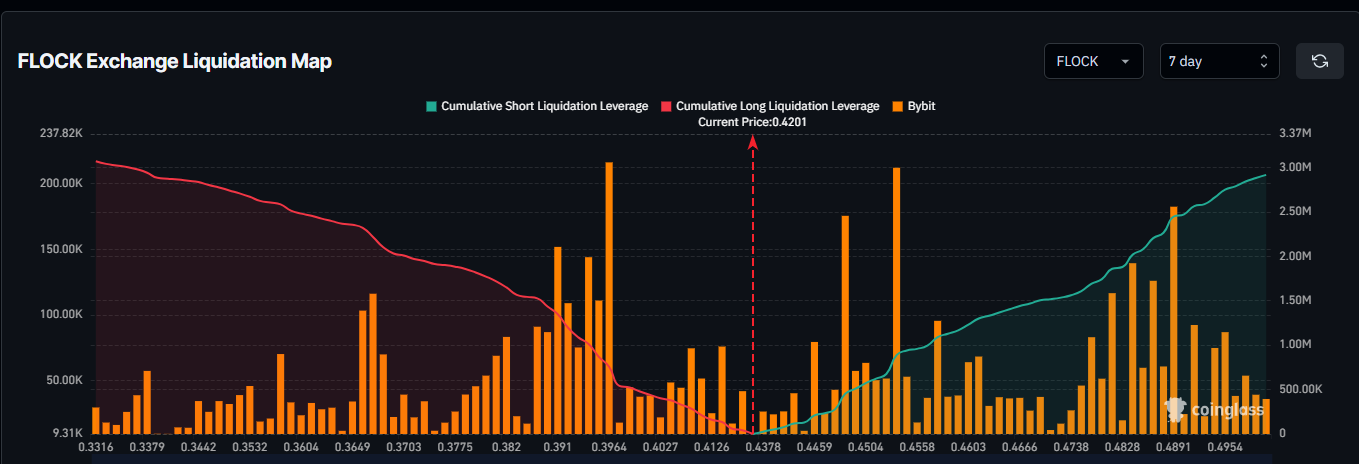Image resolution: width=1359 pixels, height=464 pixels.
Task: Click the tall orange bar right of 0.4504
Action: [x=896, y=300]
